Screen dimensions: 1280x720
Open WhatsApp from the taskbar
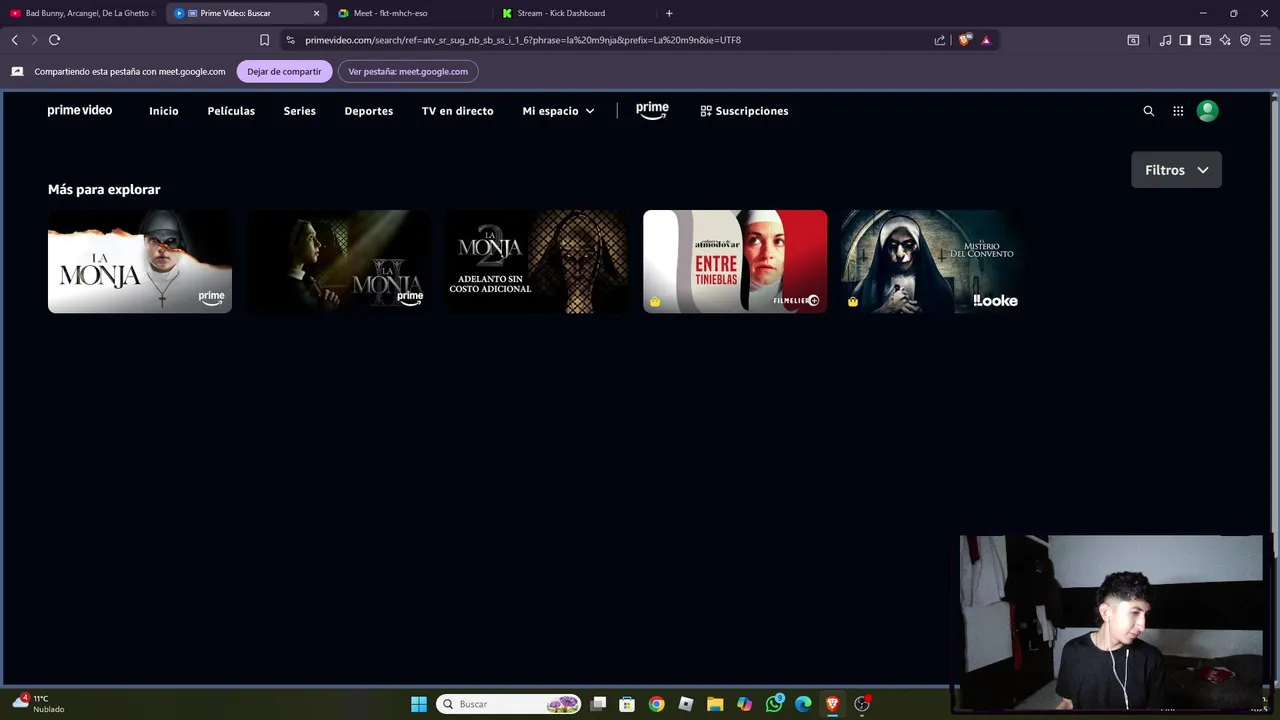tap(774, 704)
